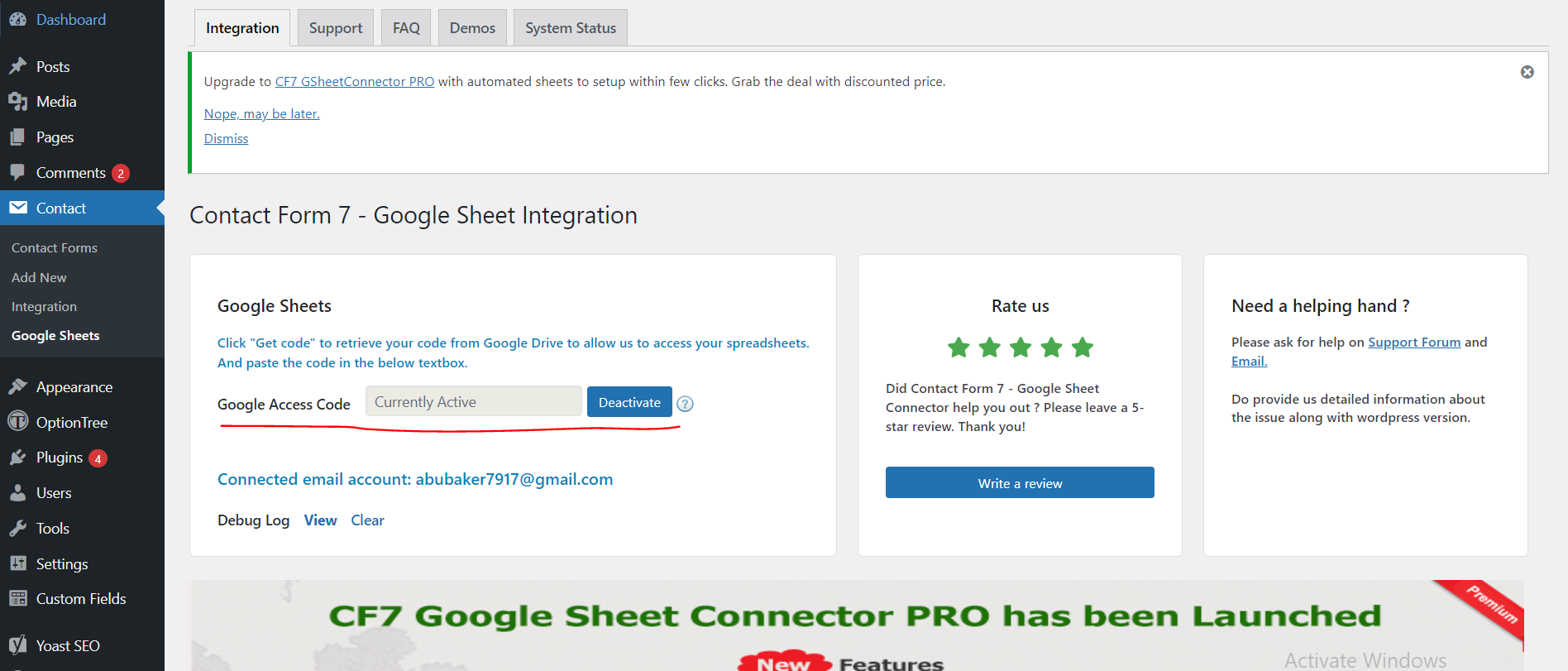Viewport: 1568px width, 671px height.
Task: Open the System Status tab
Action: point(571,28)
